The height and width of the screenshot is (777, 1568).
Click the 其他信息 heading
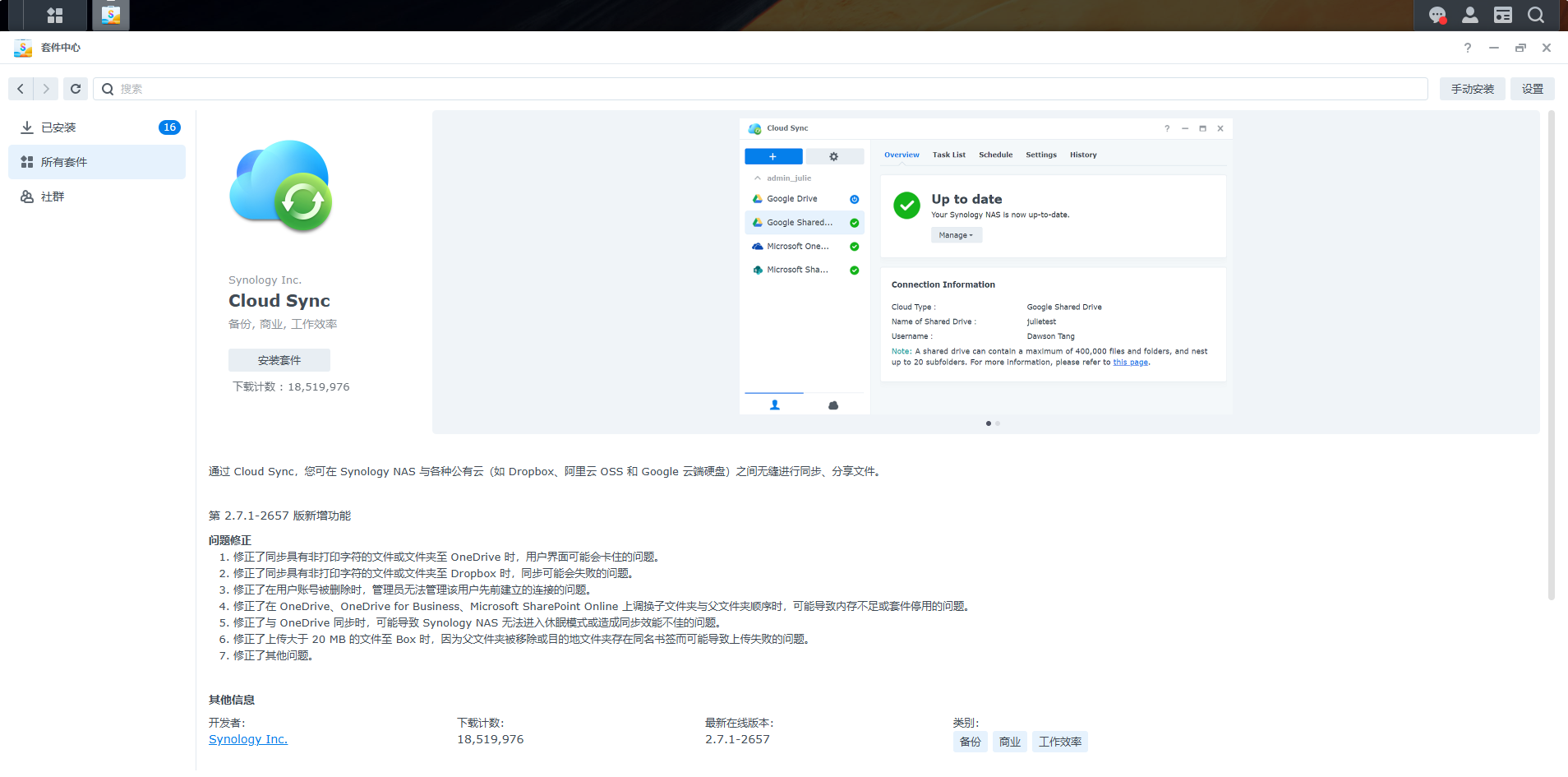point(232,700)
